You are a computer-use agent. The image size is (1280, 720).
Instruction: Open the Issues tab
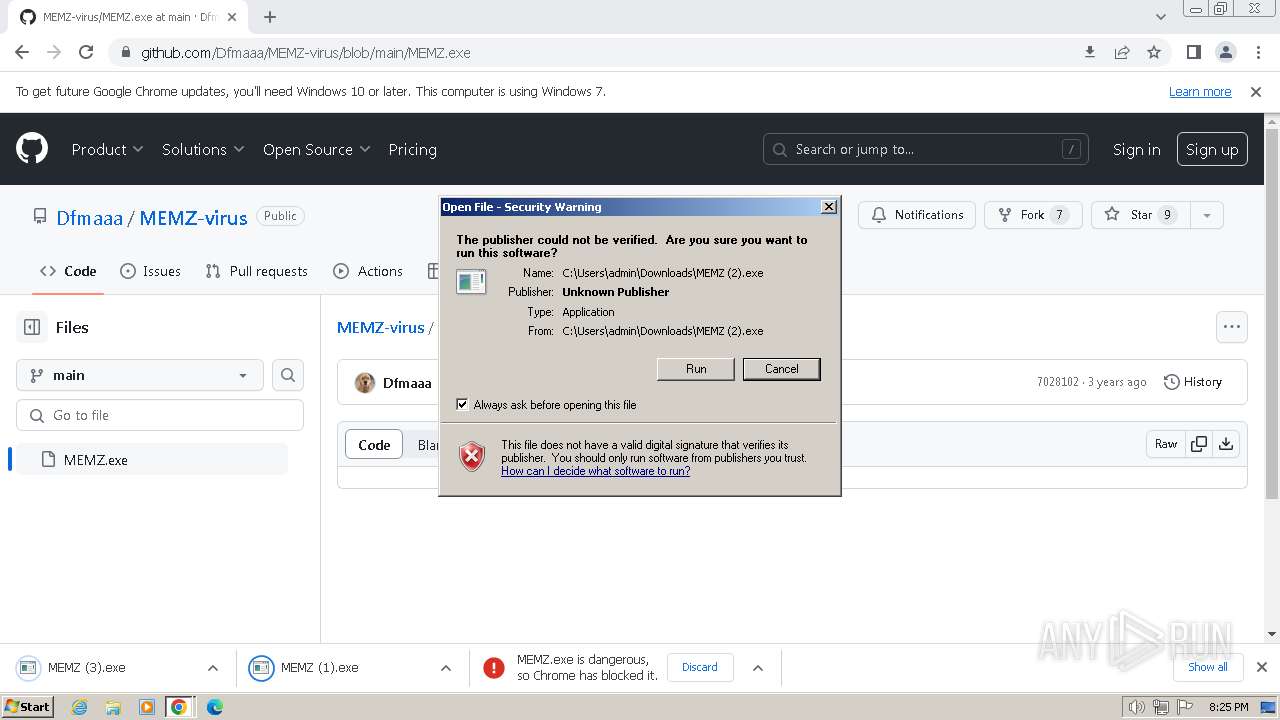tap(150, 271)
